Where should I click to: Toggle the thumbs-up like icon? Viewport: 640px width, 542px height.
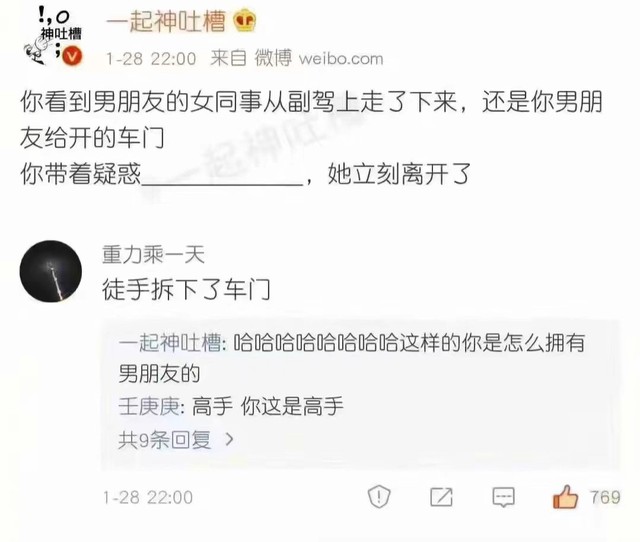565,496
